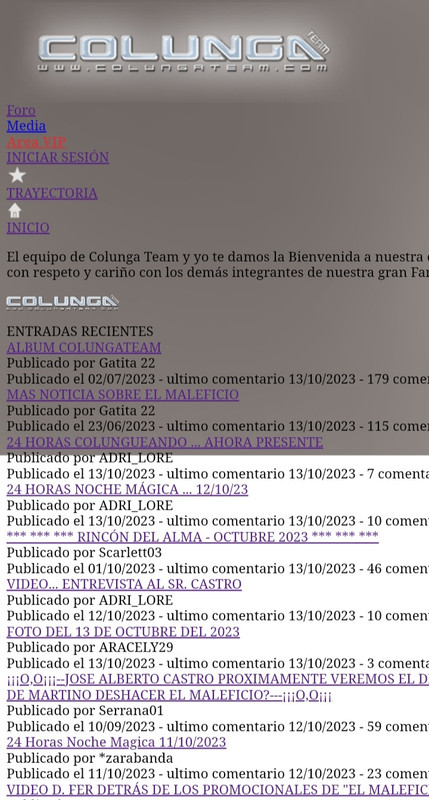
Task: Open MAS NOTICIA SOBRE EL MALEFICIO
Action: pos(122,394)
